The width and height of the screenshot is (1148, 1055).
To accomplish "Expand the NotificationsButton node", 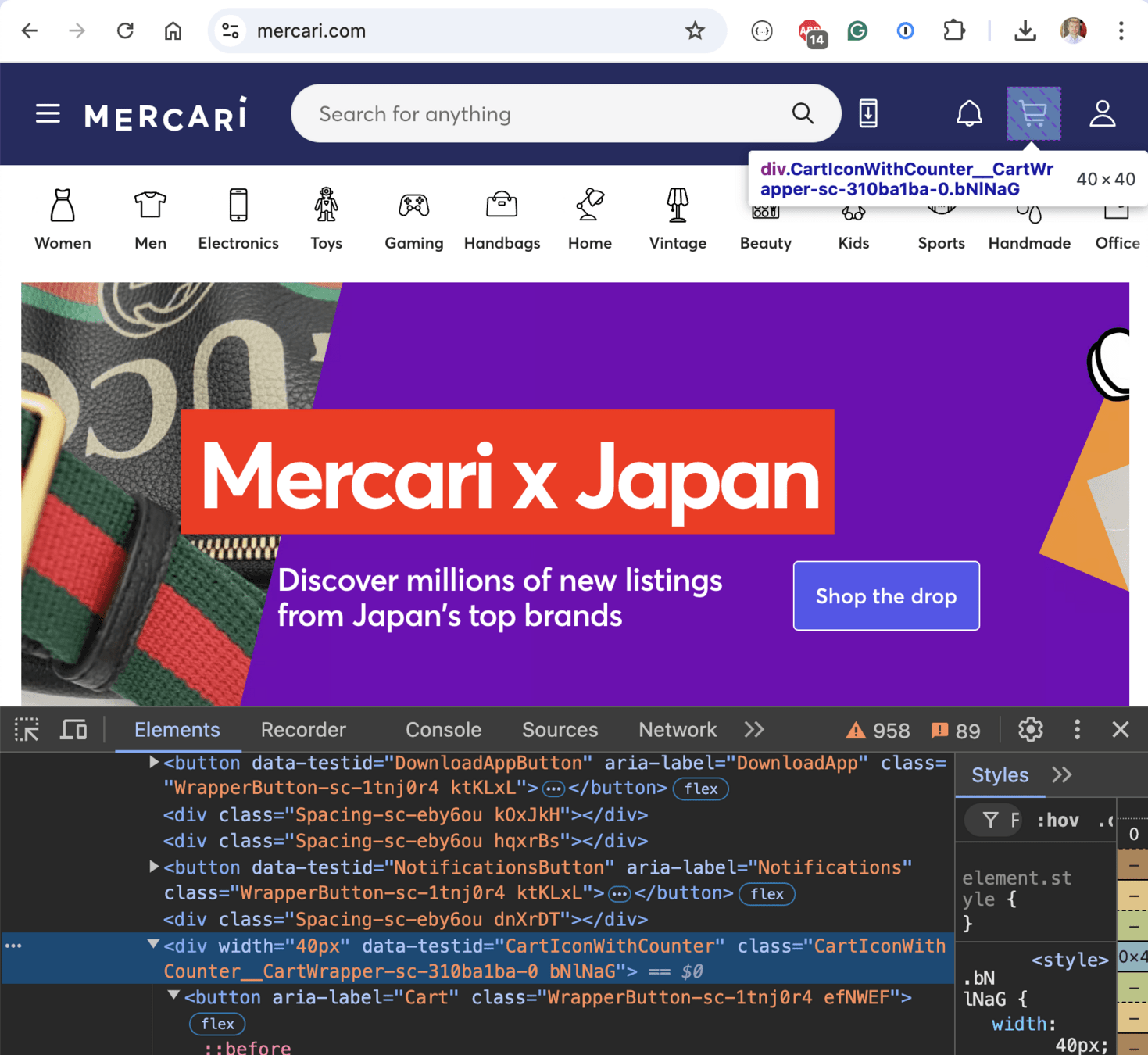I will [154, 867].
